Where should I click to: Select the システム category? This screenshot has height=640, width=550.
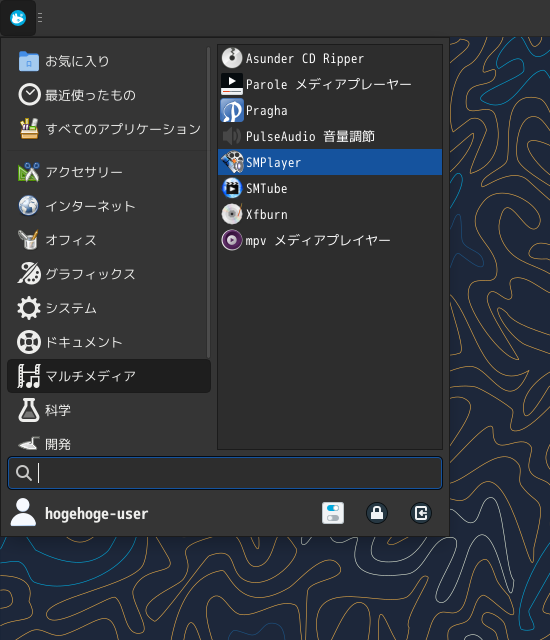[x=109, y=308]
